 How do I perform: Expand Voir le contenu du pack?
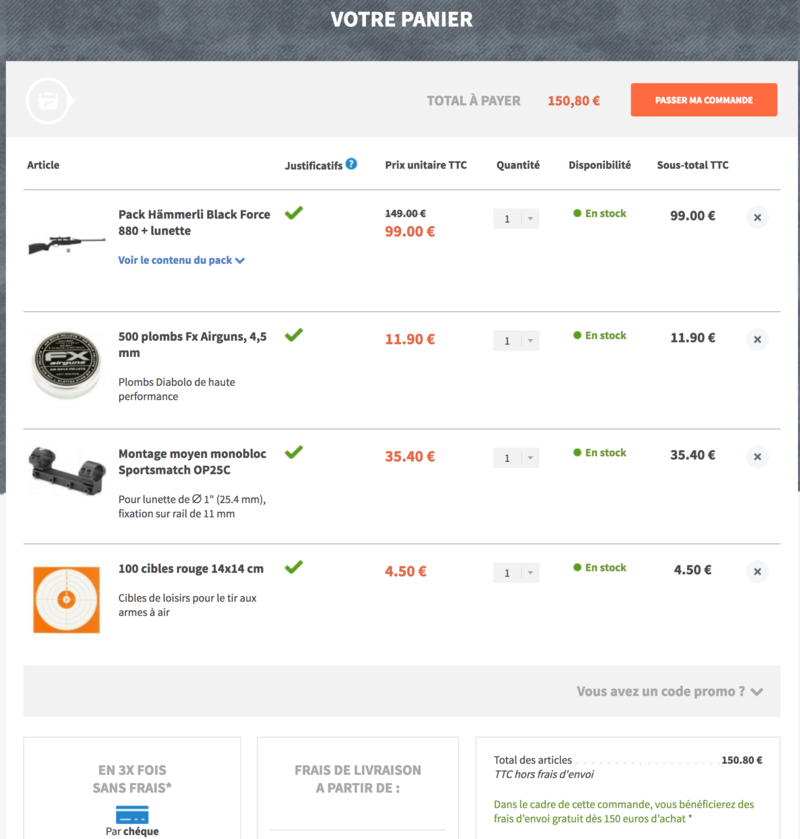click(x=181, y=260)
